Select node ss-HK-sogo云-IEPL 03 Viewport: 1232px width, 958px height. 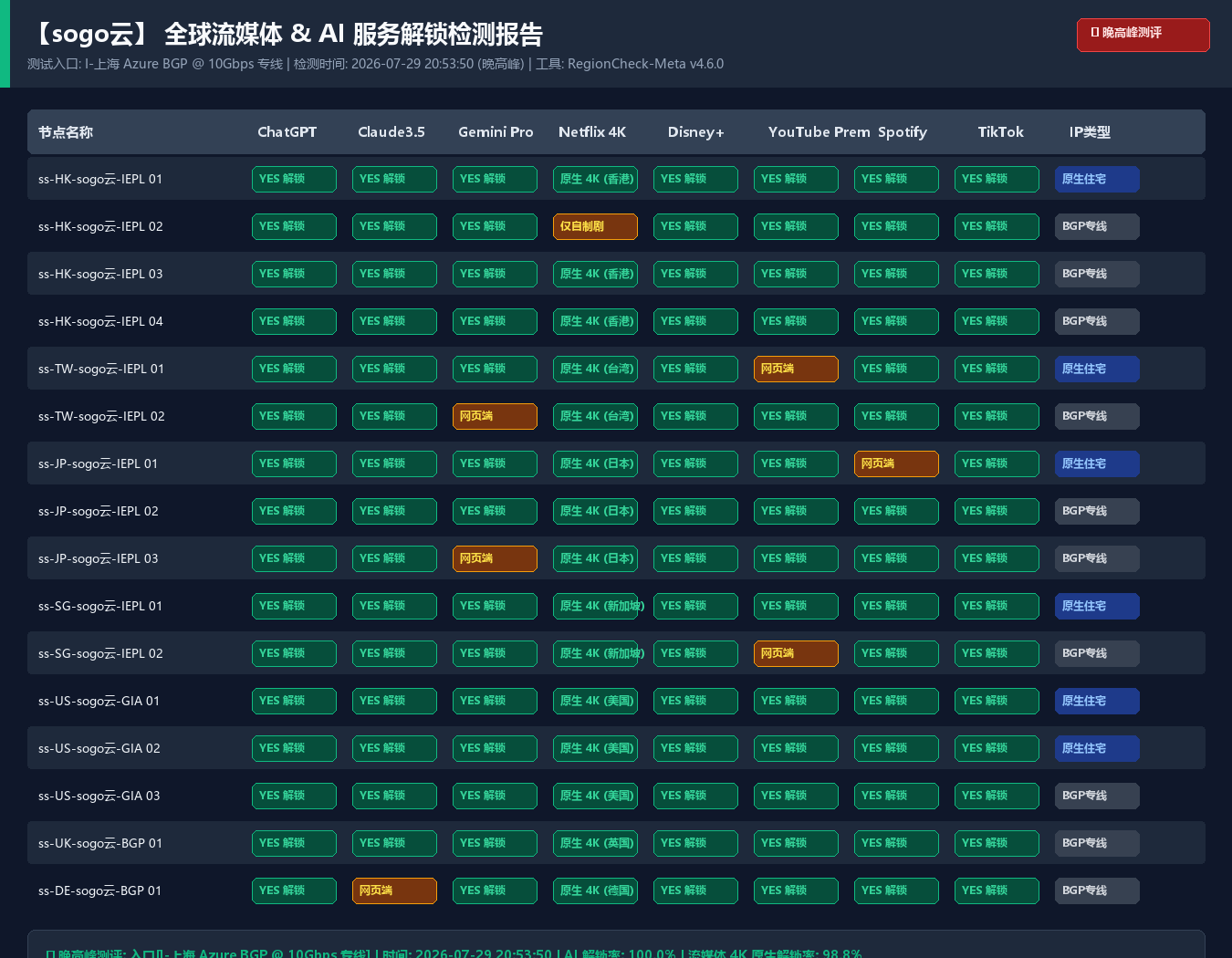pyautogui.click(x=100, y=274)
